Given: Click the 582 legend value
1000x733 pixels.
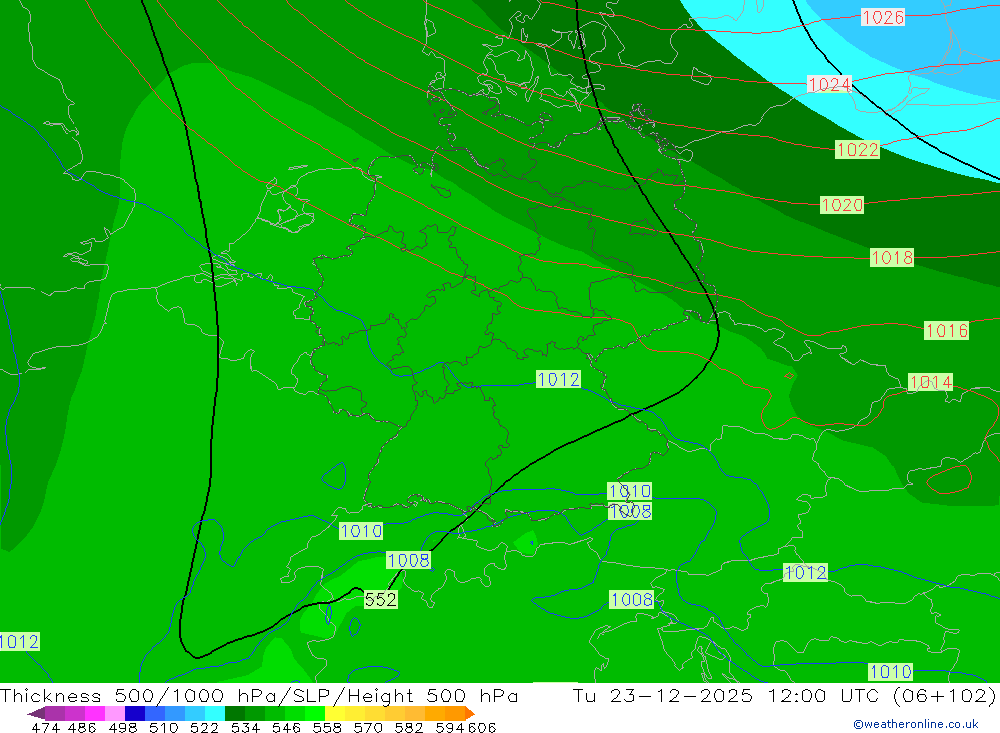Looking at the screenshot, I should (x=409, y=727).
